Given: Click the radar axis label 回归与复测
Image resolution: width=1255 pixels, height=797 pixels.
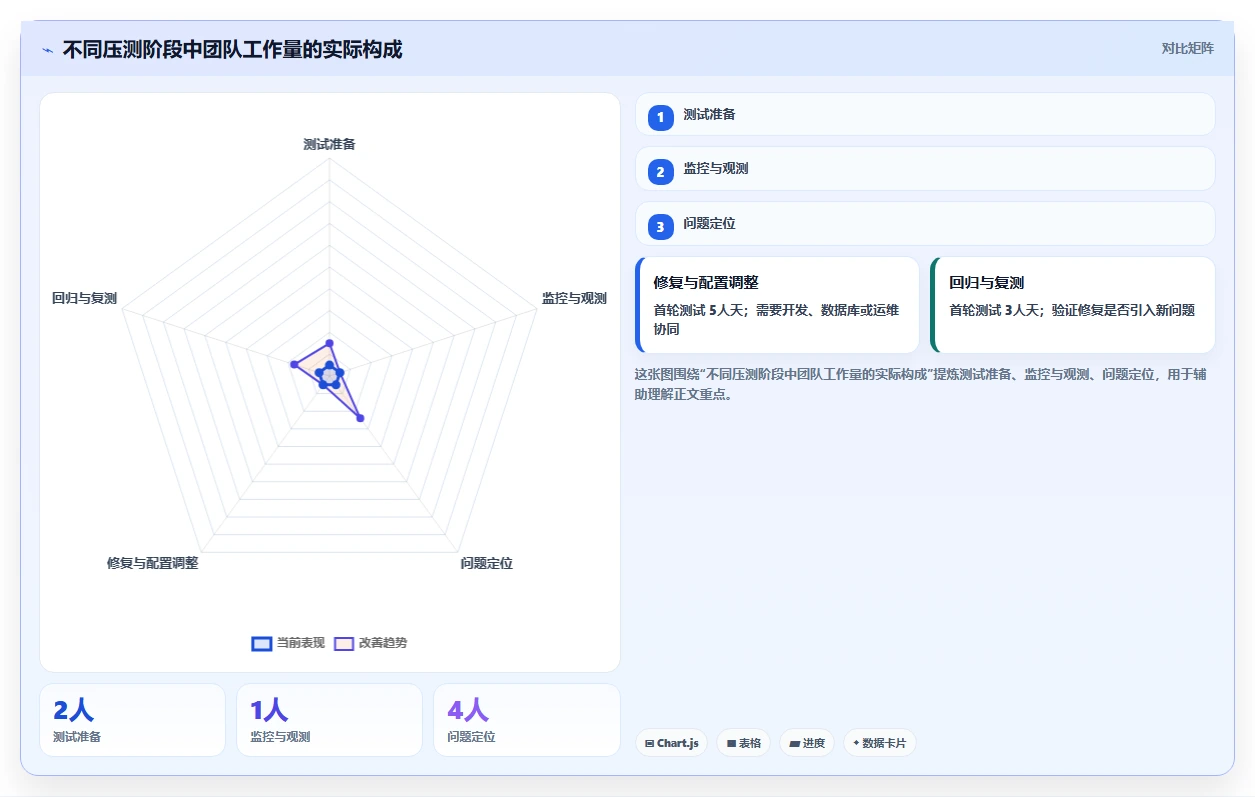Looking at the screenshot, I should click(85, 298).
